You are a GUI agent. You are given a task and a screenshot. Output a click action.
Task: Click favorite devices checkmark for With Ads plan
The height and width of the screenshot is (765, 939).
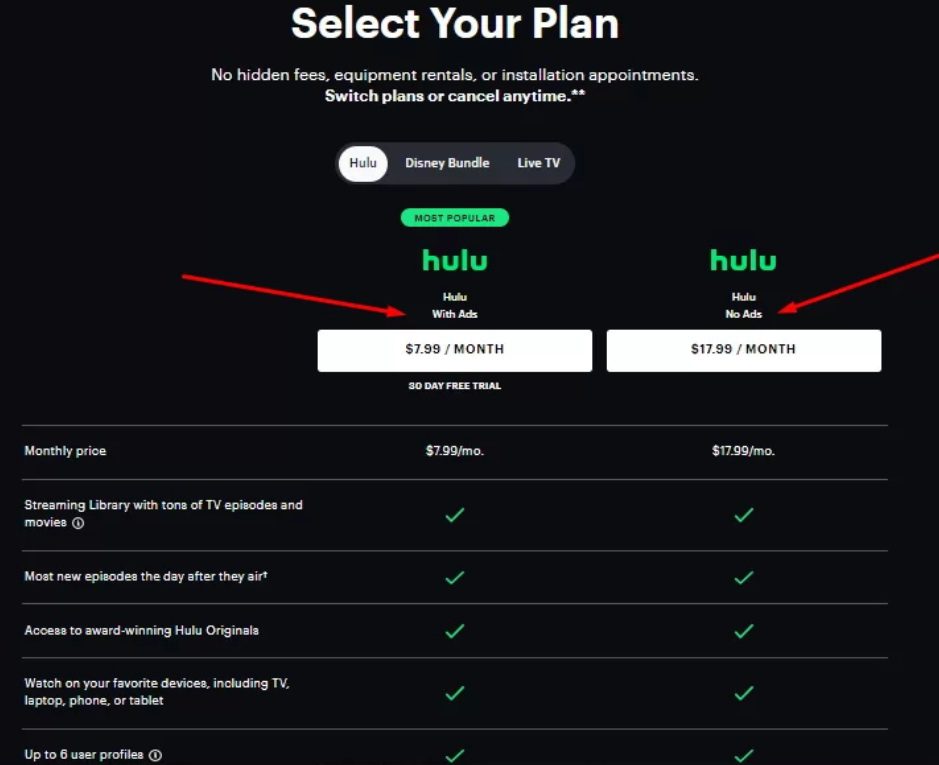click(x=455, y=693)
